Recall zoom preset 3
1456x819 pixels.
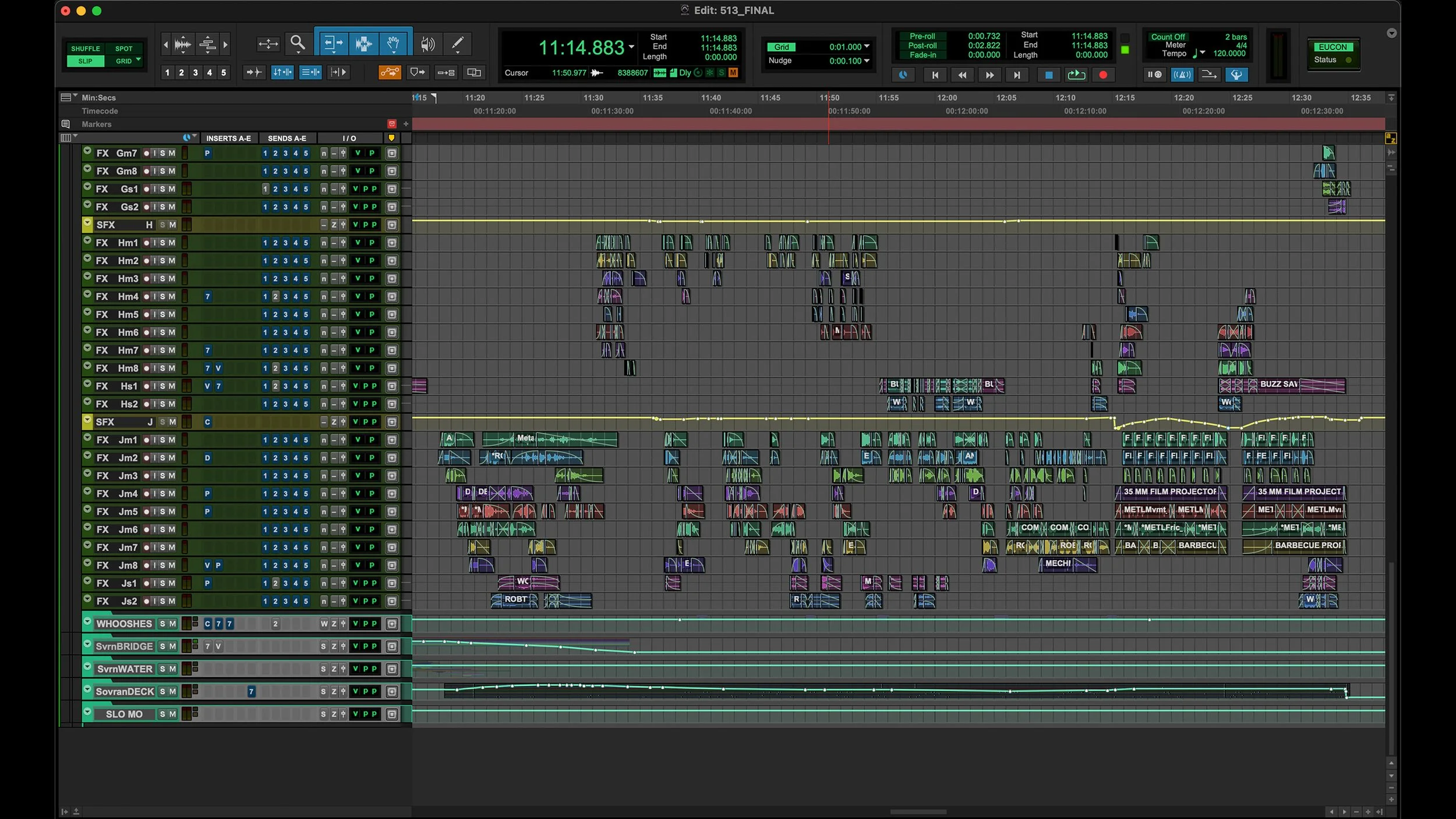195,72
